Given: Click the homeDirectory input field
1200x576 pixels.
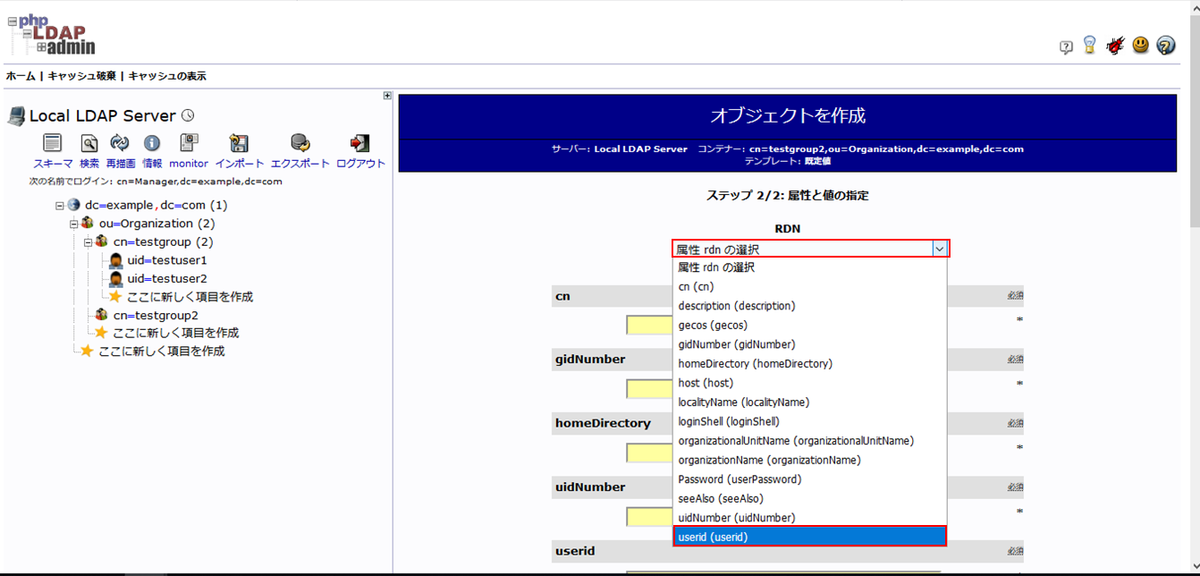Looking at the screenshot, I should 650,453.
